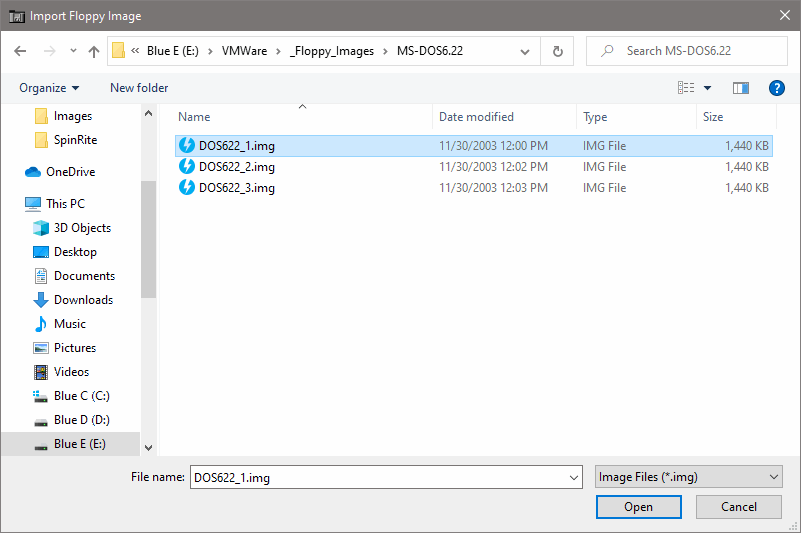Expand the File name dropdown arrow
The image size is (801, 533).
point(574,478)
